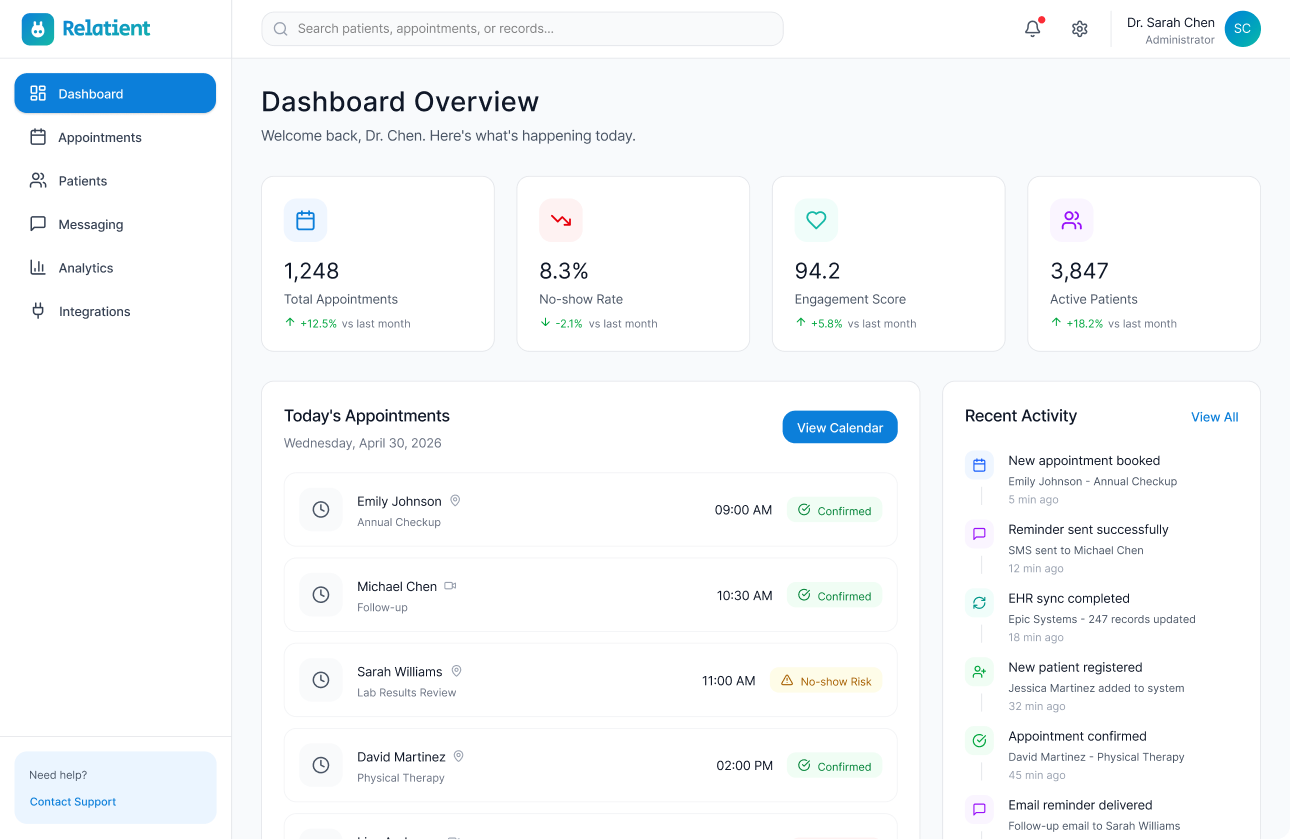The image size is (1290, 840).
Task: Click the New appointment booked activity icon
Action: [980, 465]
